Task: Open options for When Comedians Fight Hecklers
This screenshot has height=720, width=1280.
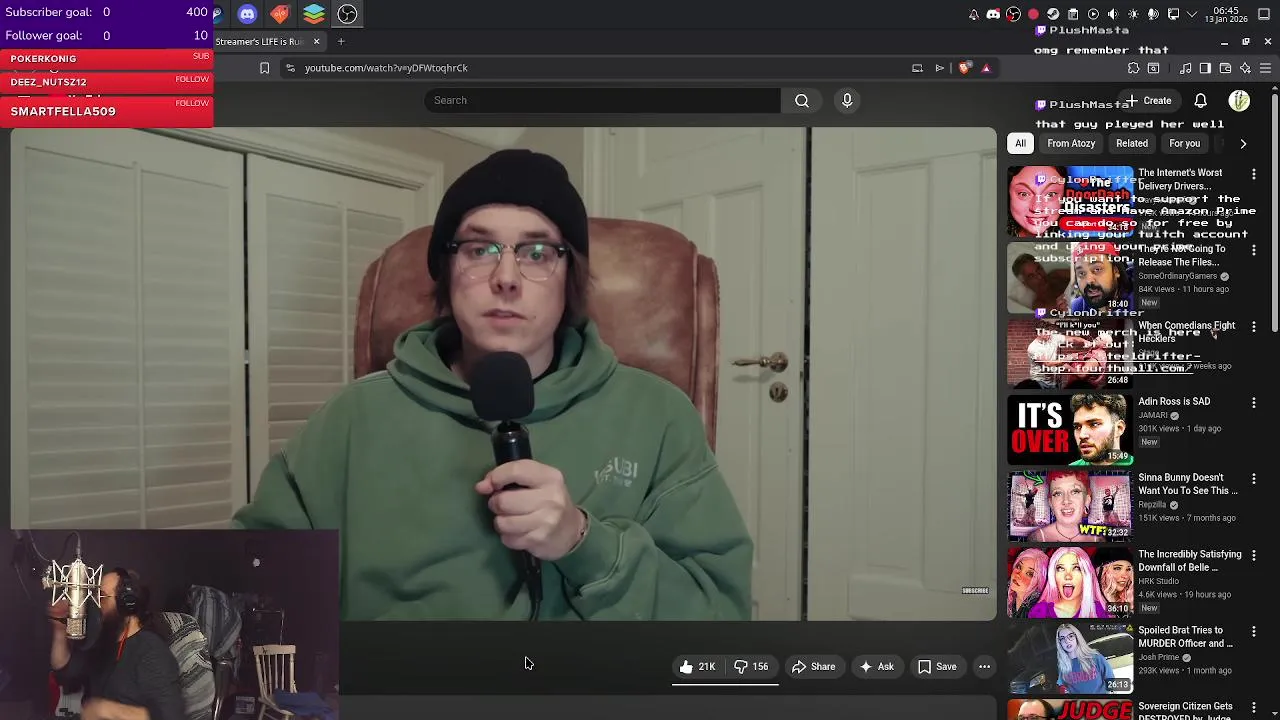Action: (1253, 327)
